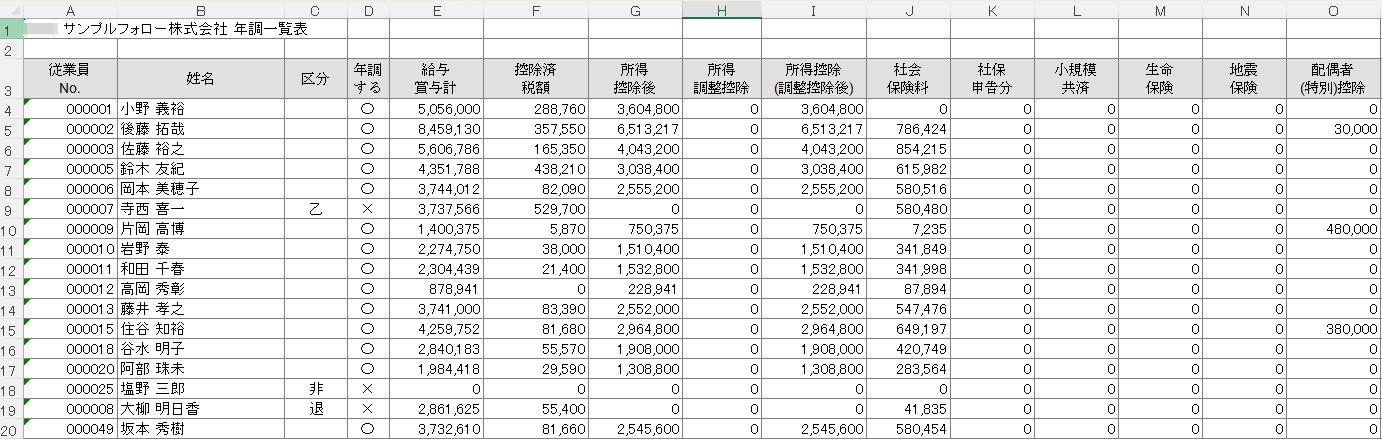
Task: Click the 所得控除(調整控除後) header cell
Action: pyautogui.click(x=813, y=79)
